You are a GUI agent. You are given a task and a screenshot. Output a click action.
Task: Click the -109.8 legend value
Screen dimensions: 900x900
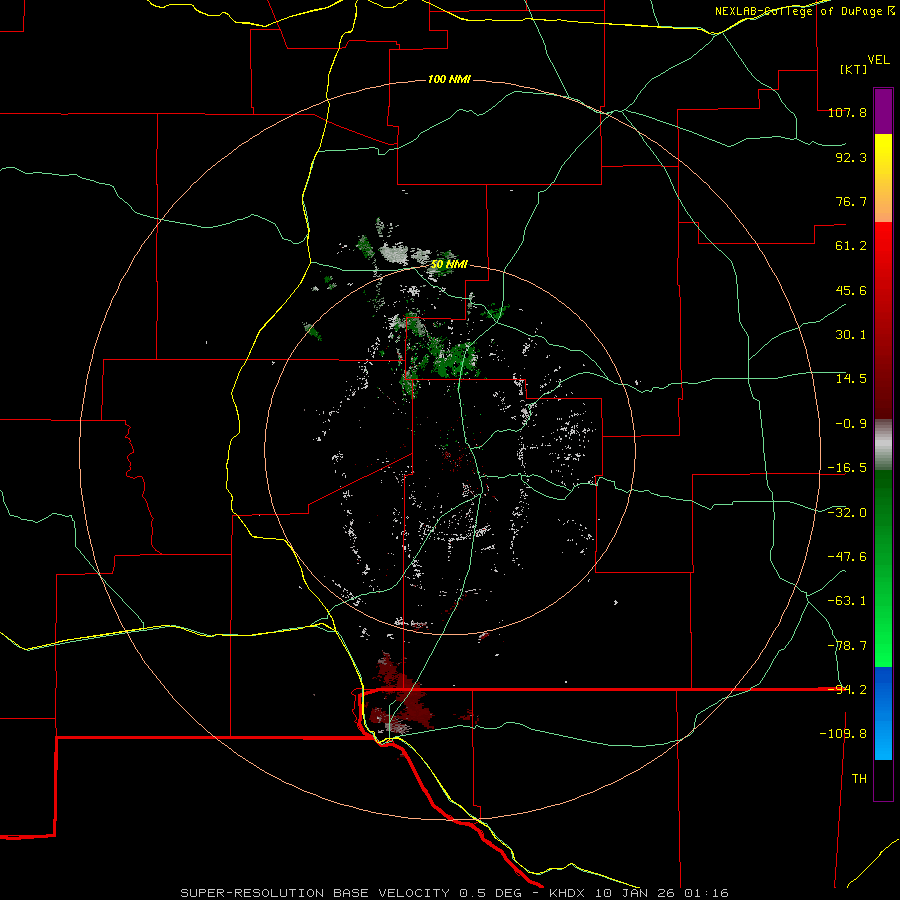843,734
